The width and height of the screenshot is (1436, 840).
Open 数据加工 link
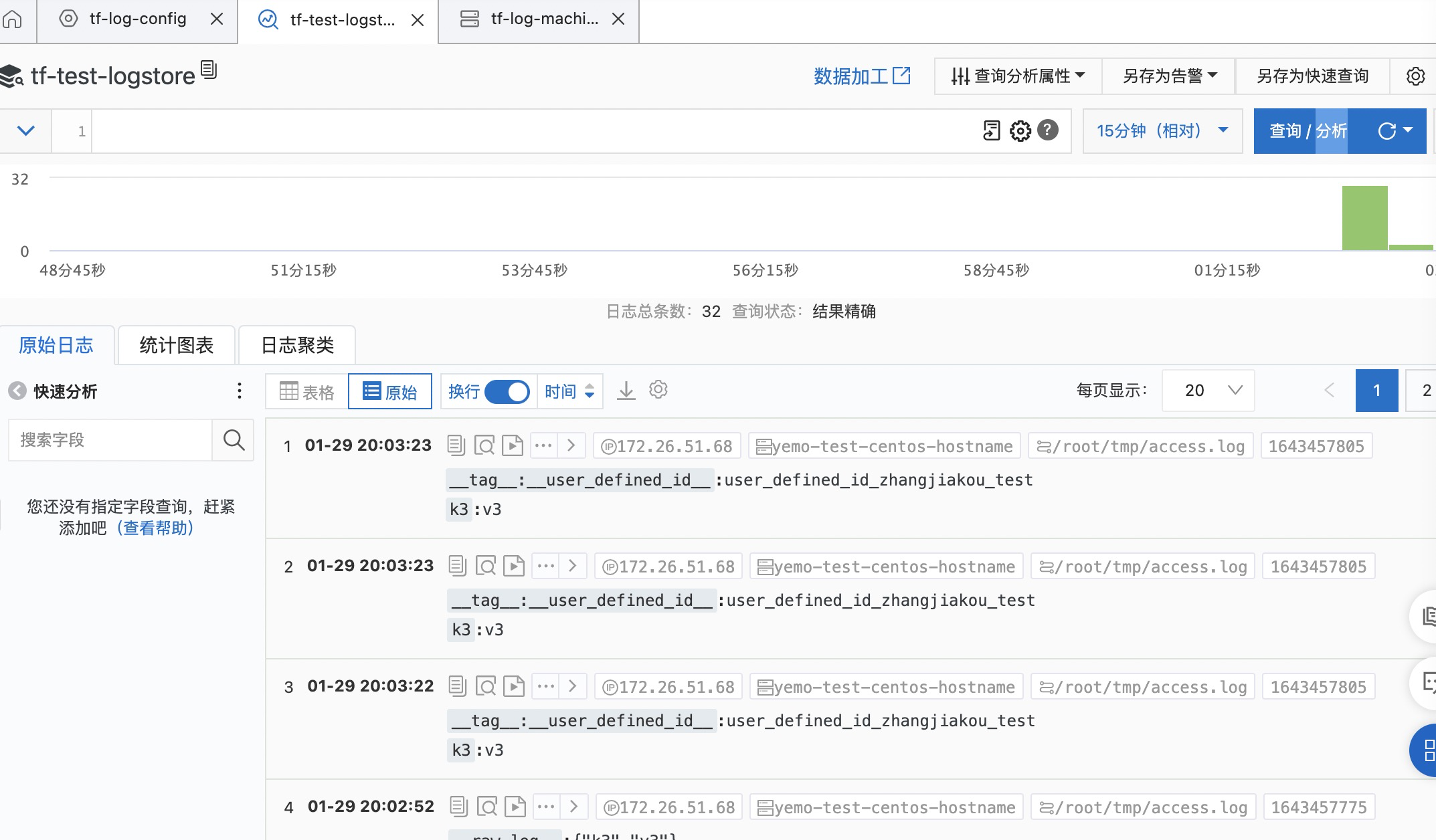[862, 76]
